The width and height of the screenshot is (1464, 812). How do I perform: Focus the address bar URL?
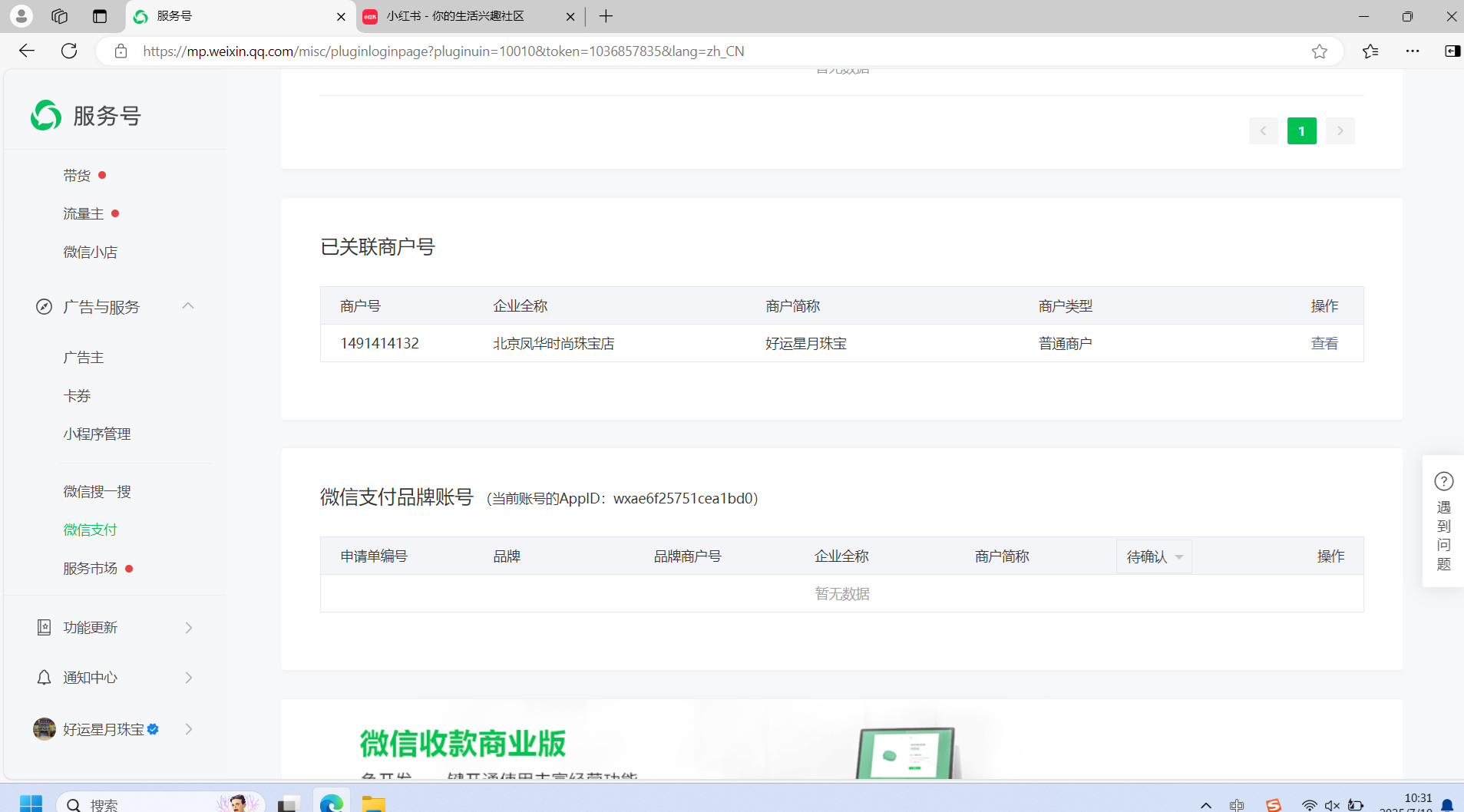pos(444,51)
